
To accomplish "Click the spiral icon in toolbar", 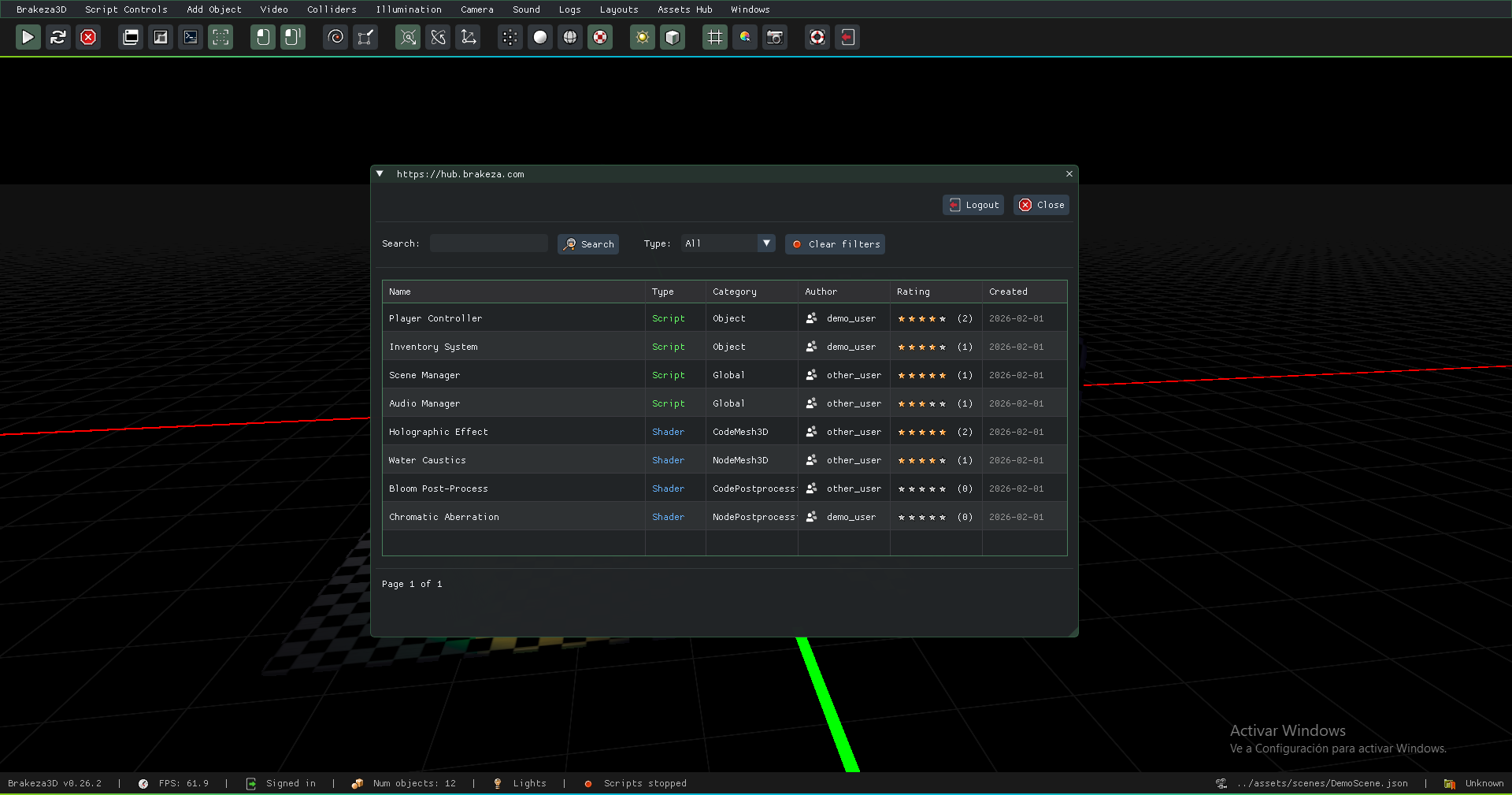I will pyautogui.click(x=336, y=37).
